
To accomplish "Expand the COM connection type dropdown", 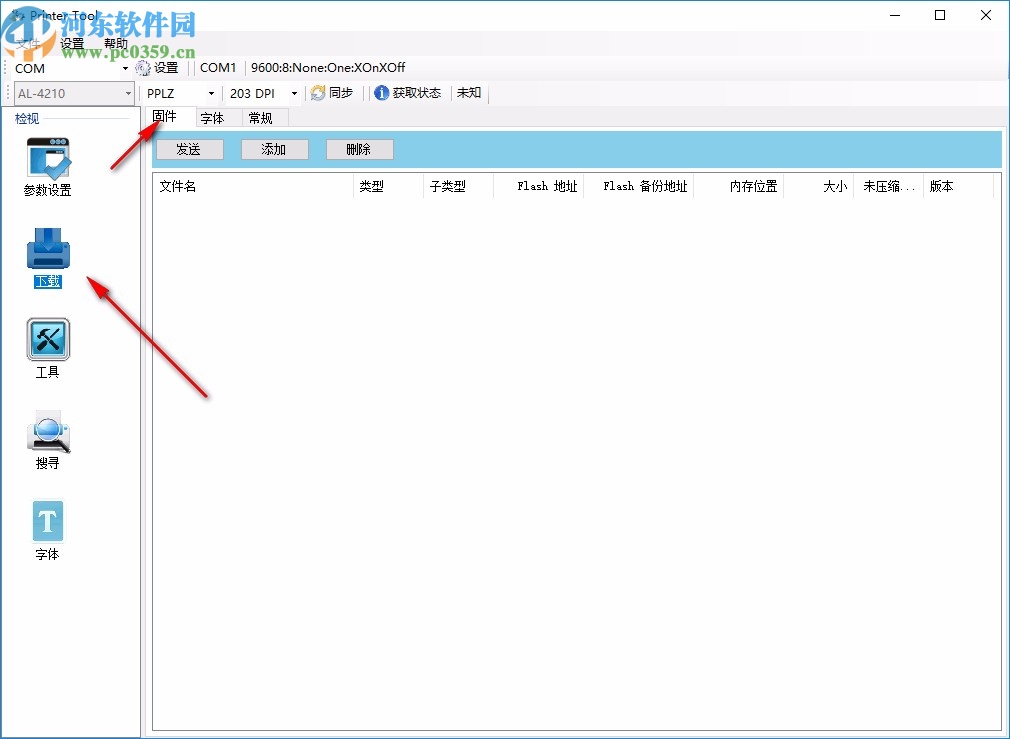I will pos(126,68).
